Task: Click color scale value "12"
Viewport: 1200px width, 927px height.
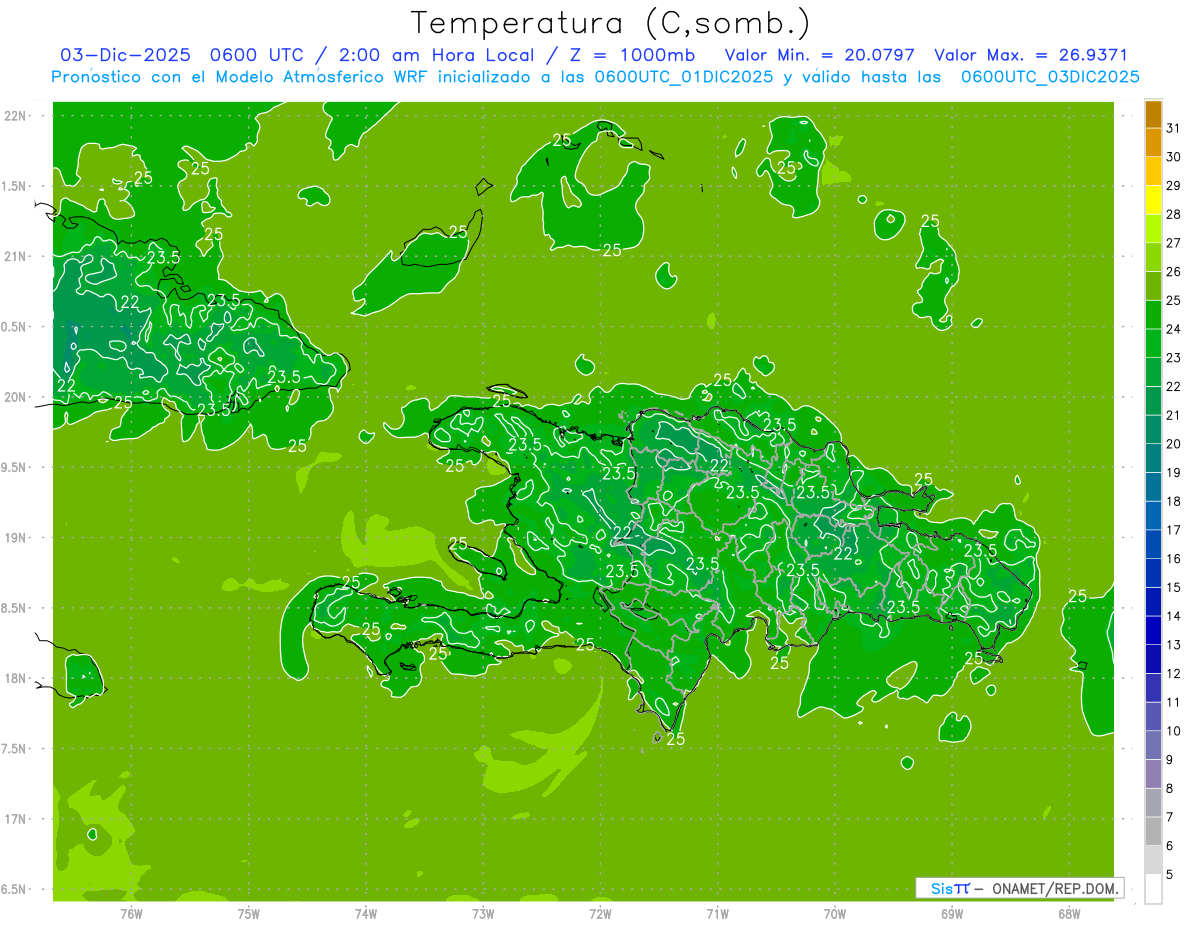Action: click(1173, 675)
